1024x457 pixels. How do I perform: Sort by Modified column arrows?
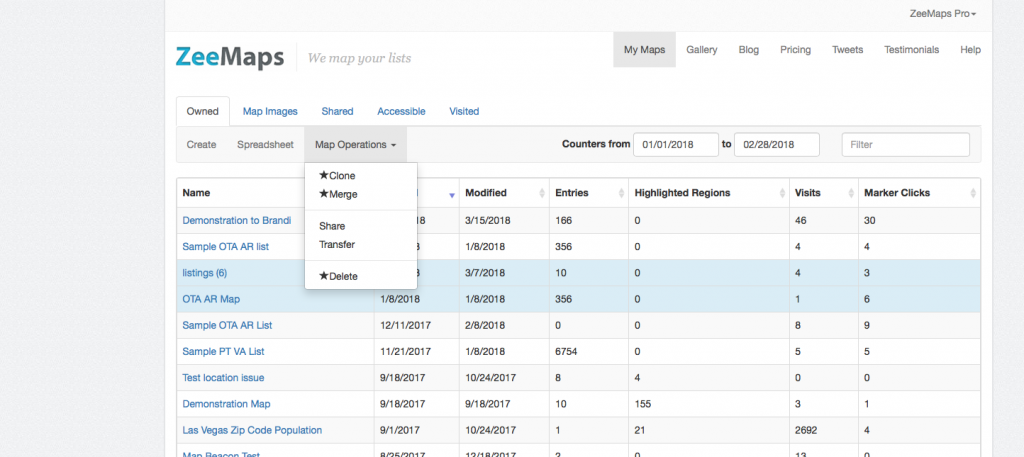tap(540, 194)
